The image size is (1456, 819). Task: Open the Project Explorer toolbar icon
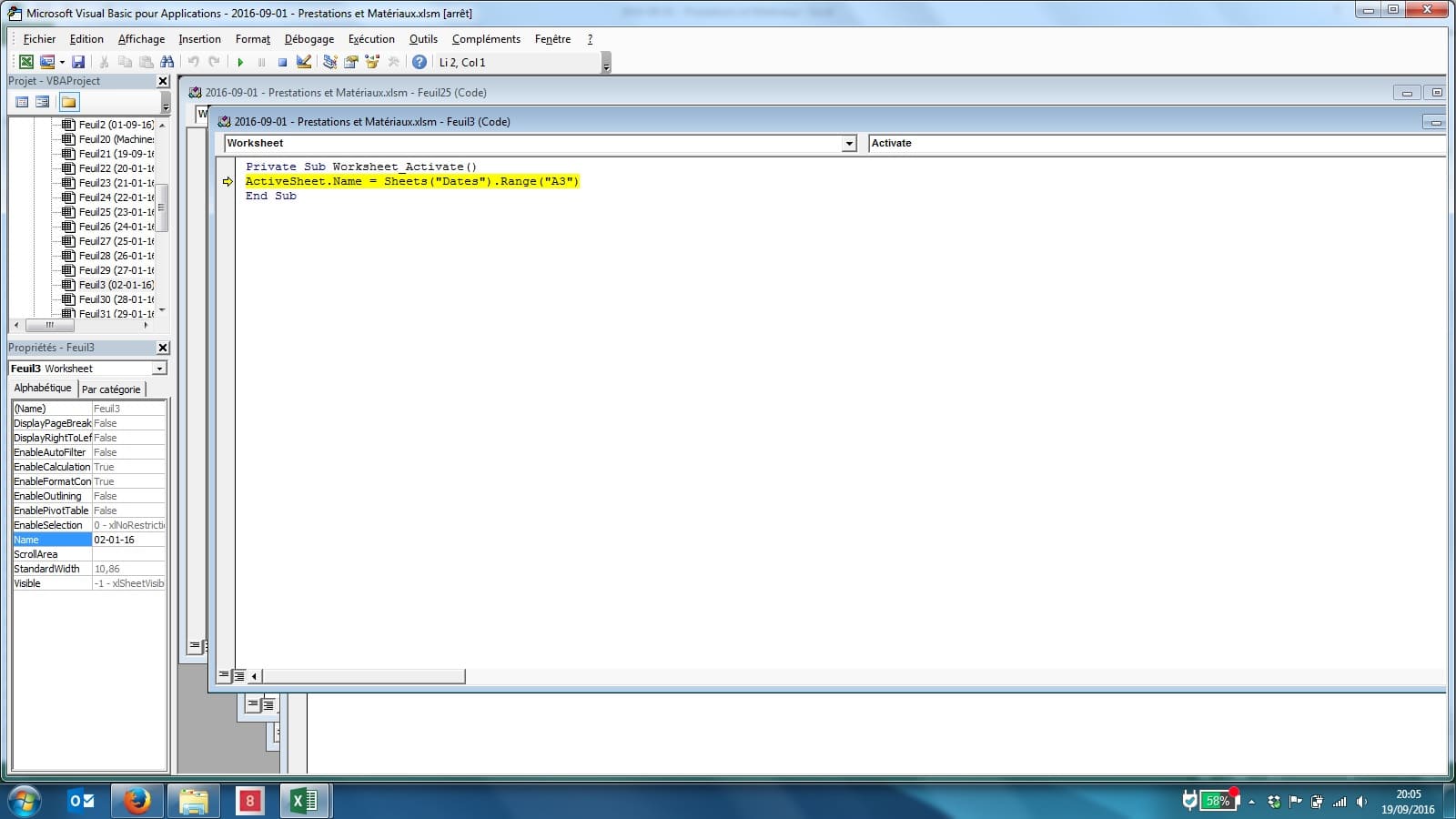(329, 62)
